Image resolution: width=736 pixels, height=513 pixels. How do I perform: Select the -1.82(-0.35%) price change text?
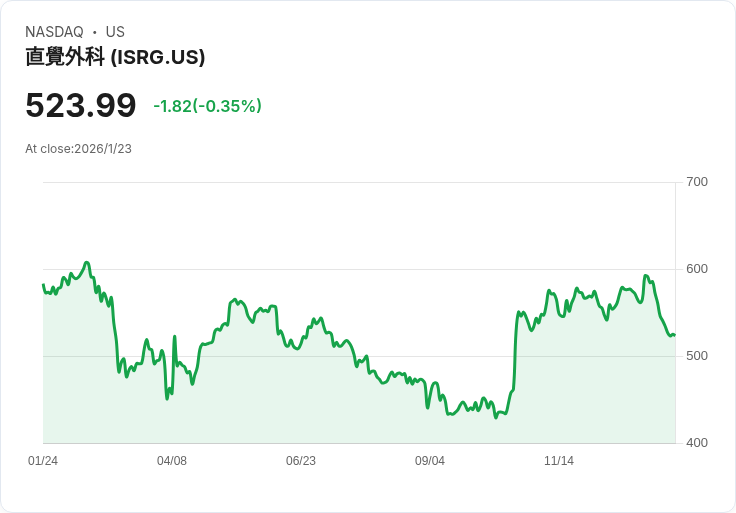click(207, 106)
